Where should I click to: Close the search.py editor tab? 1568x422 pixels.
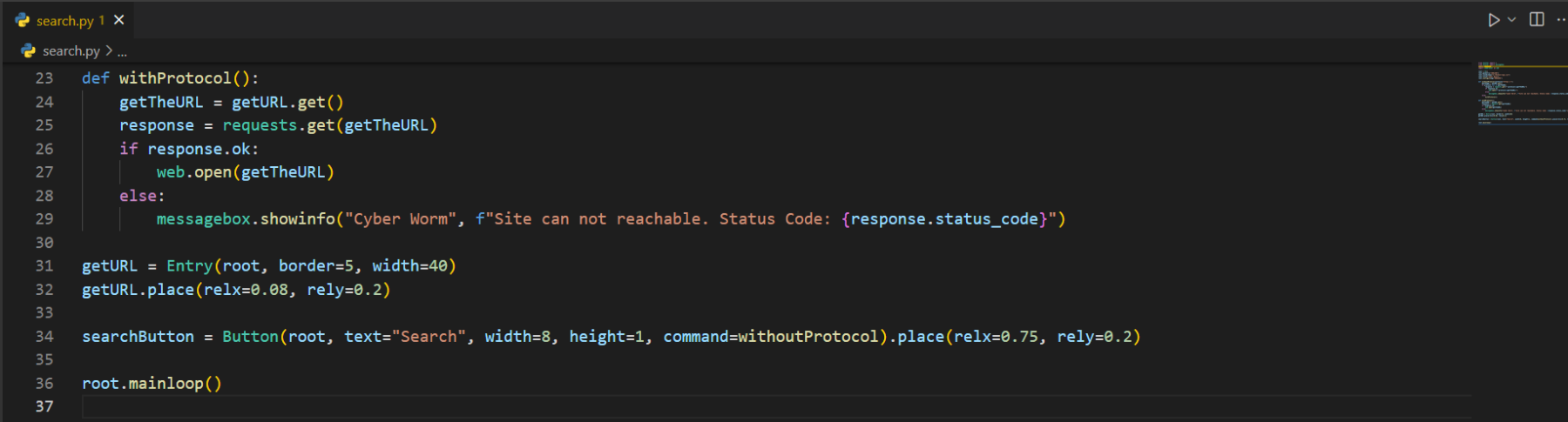coord(119,20)
